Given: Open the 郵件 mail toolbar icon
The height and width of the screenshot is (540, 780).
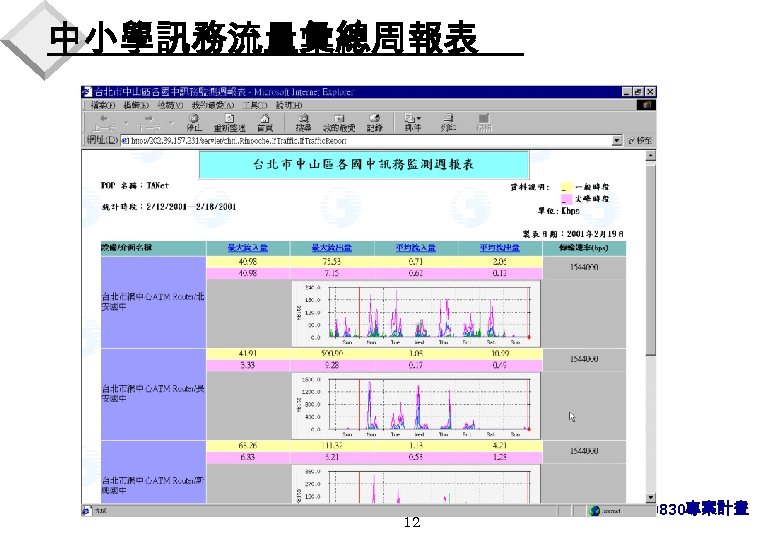Looking at the screenshot, I should 412,123.
